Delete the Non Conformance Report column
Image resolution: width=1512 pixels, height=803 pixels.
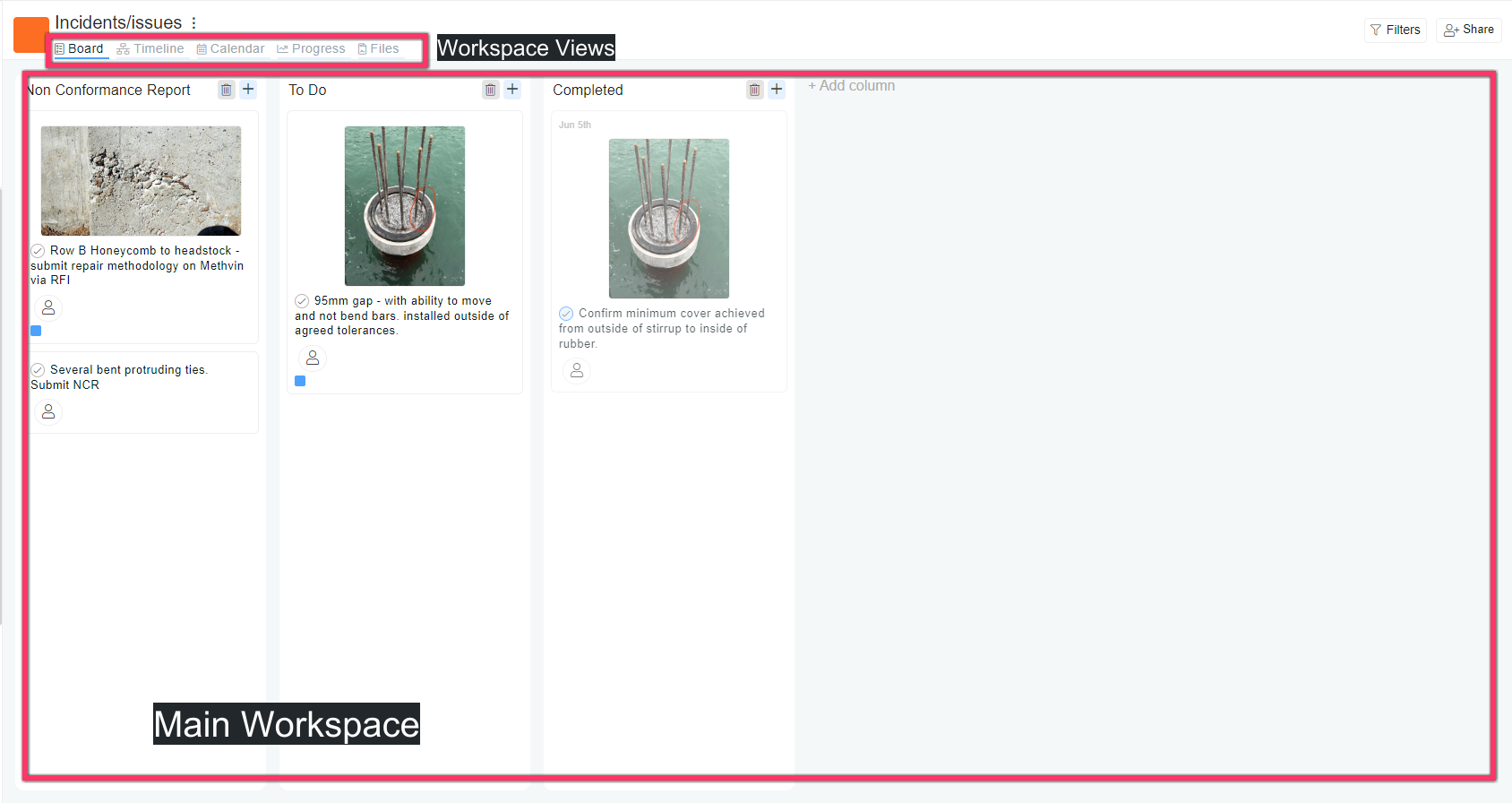(226, 90)
